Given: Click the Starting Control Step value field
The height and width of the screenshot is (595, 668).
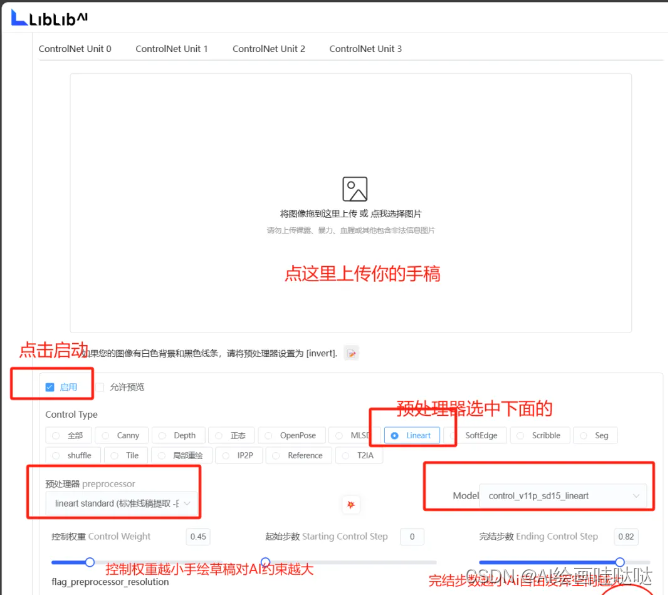Looking at the screenshot, I should pos(412,537).
